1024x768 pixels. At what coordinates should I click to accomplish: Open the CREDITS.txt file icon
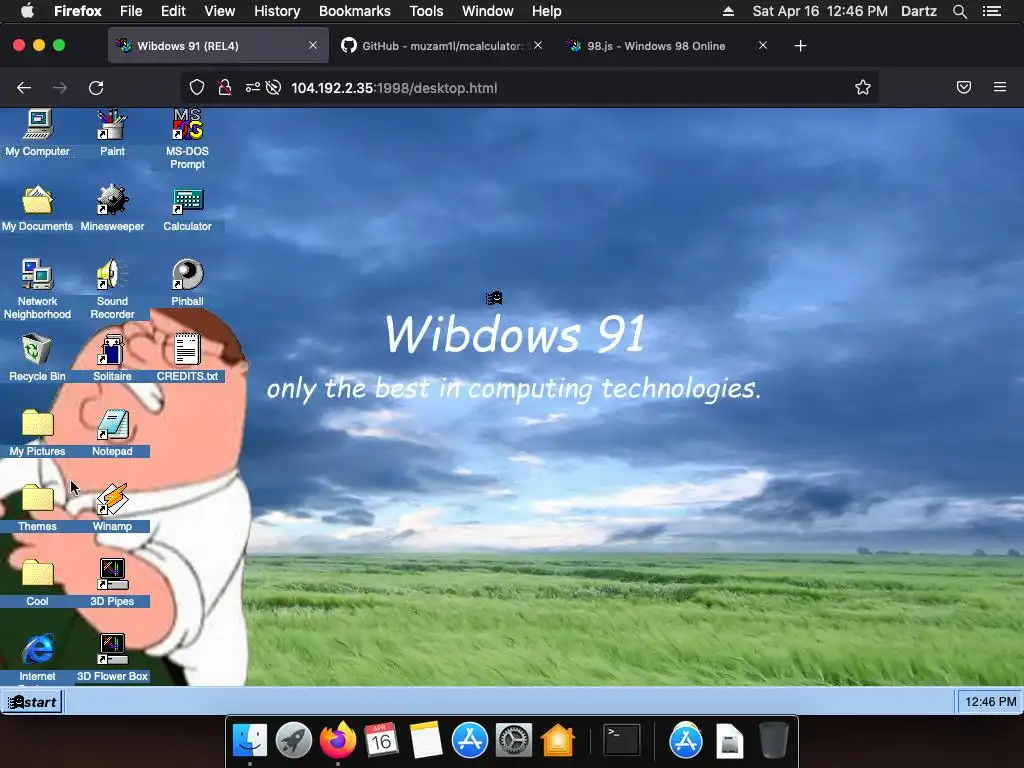(187, 358)
